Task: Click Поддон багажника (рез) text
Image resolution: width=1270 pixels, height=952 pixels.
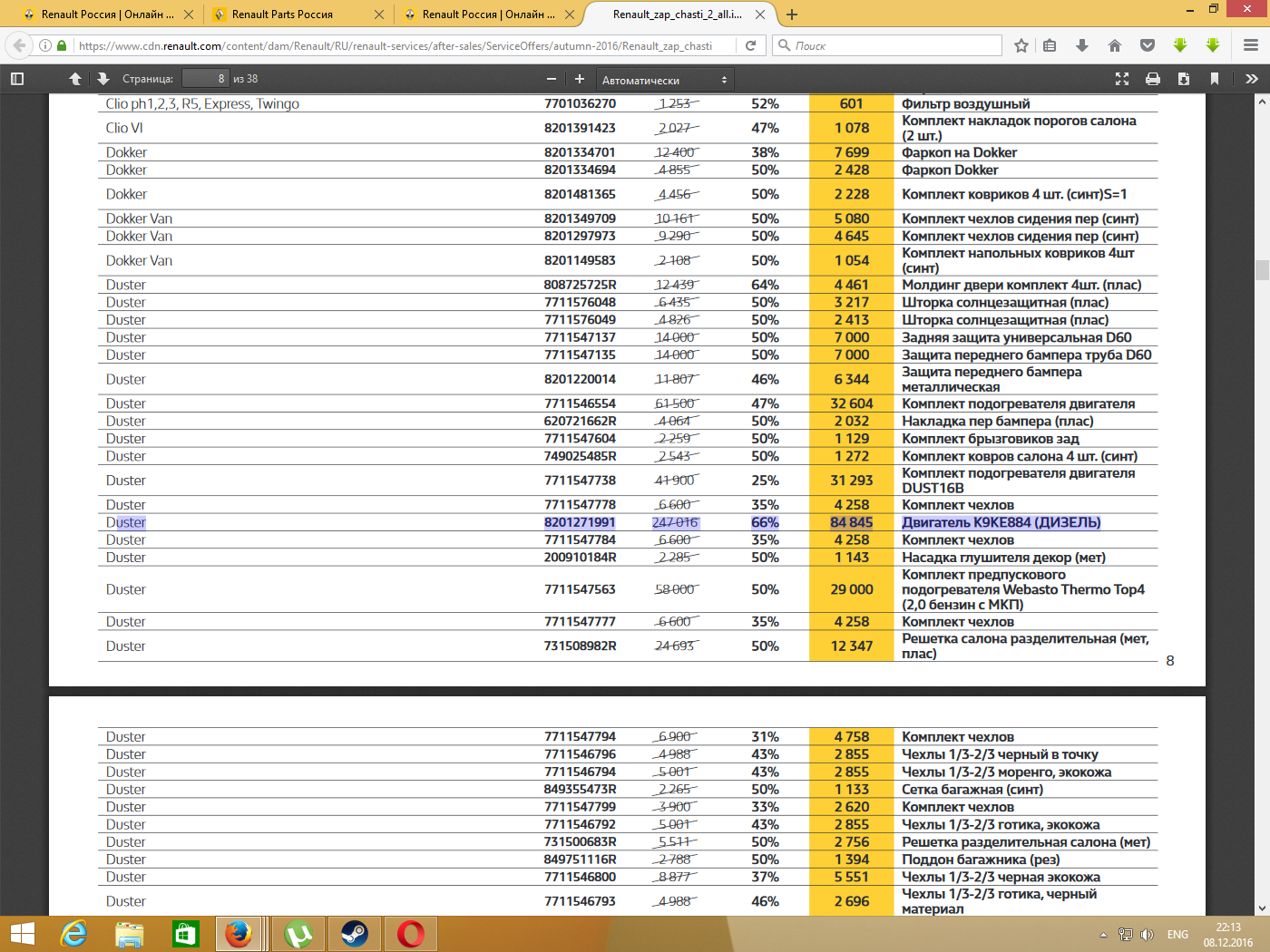Action: coord(981,860)
